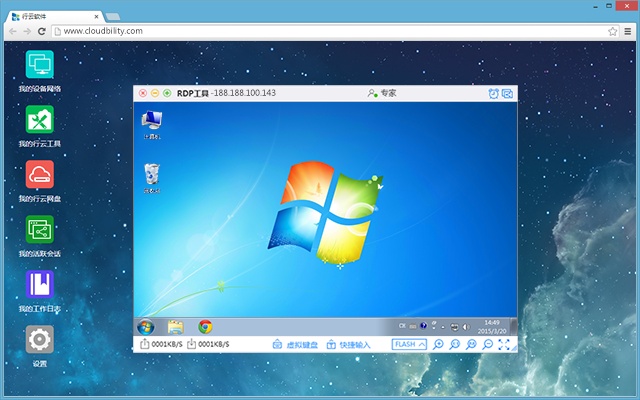
Task: Click the zoom in magnifier icon
Action: [x=438, y=344]
